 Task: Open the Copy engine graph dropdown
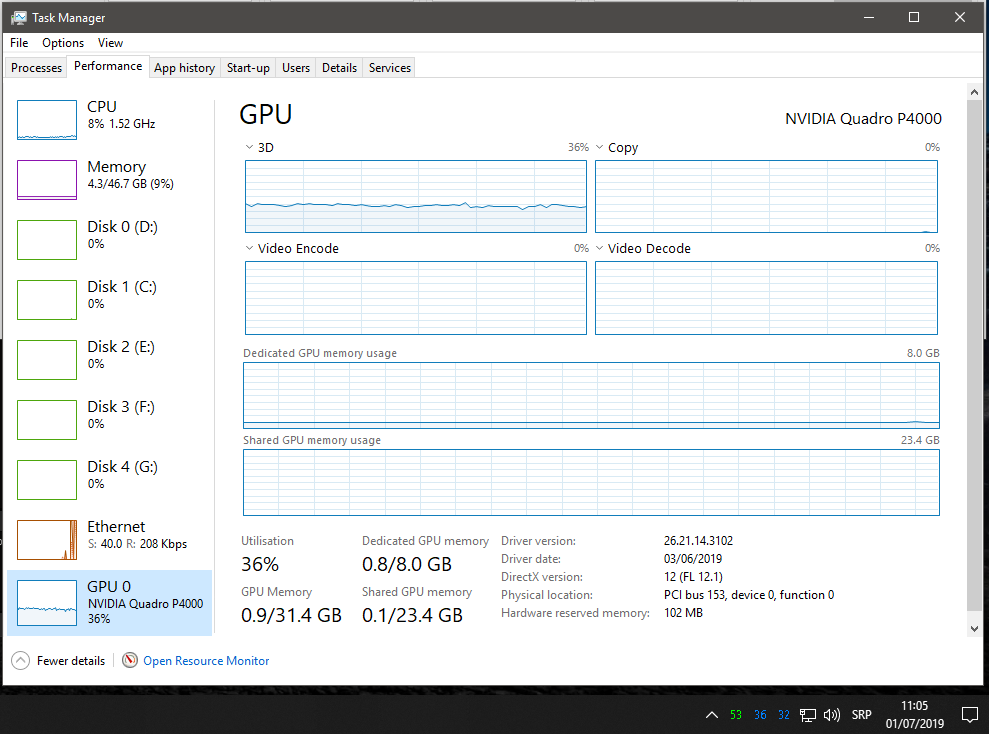point(600,148)
